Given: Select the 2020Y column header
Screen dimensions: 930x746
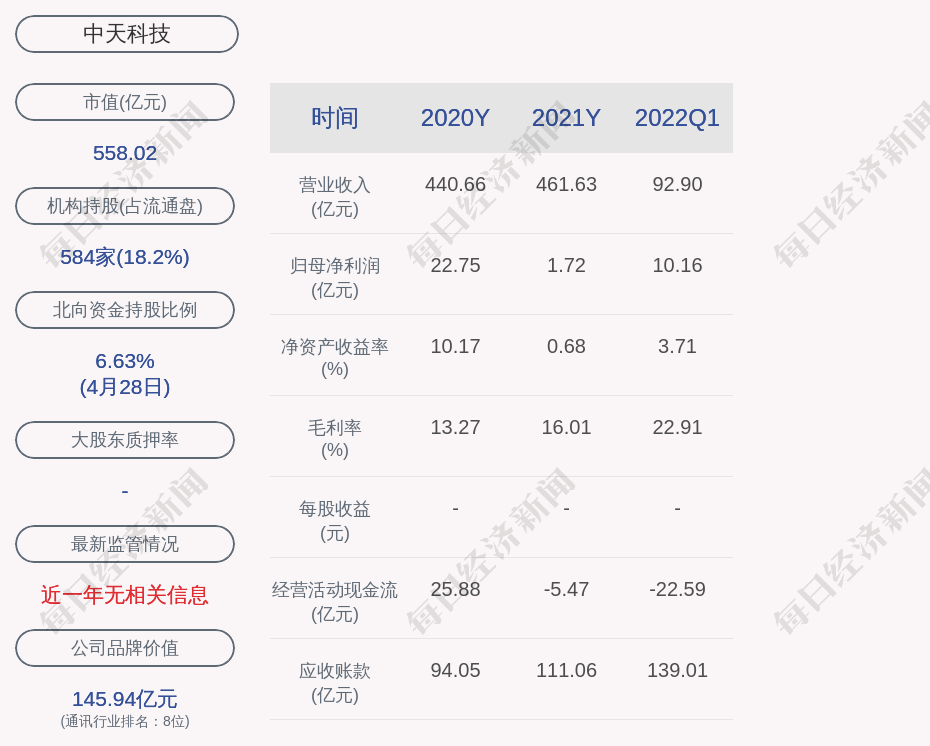Looking at the screenshot, I should click(455, 118).
